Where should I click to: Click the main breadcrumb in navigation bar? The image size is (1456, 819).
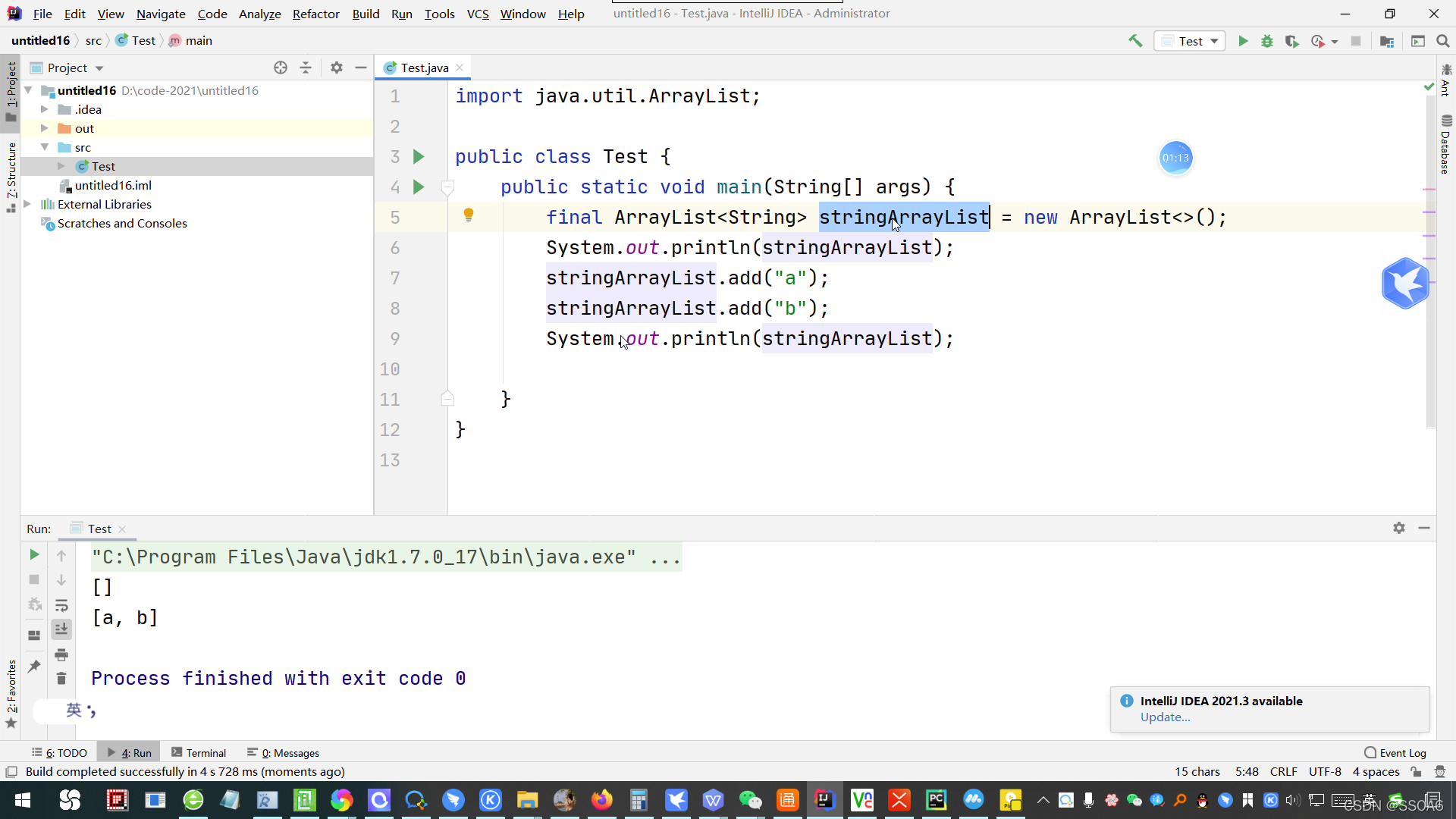pyautogui.click(x=190, y=41)
